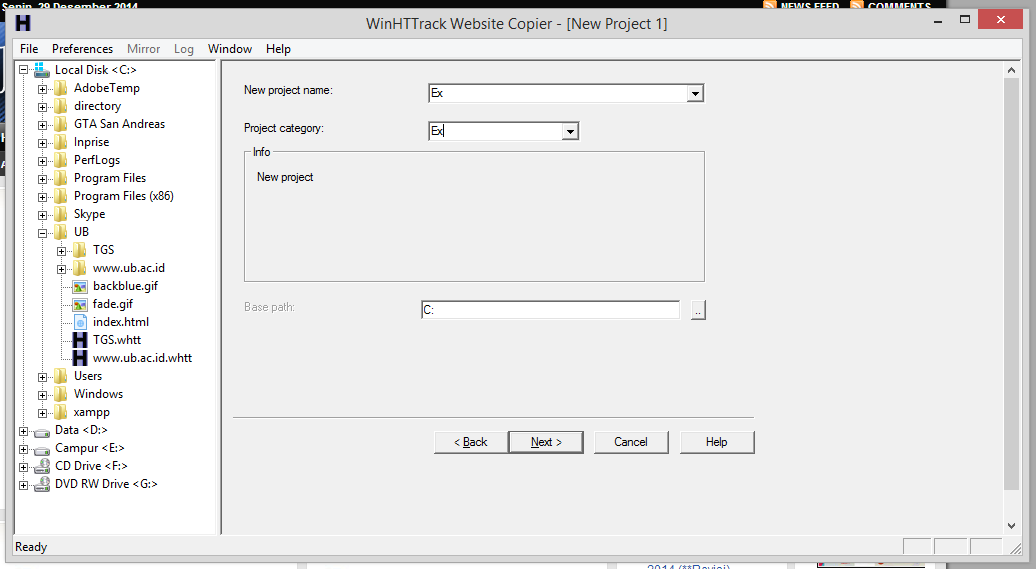Click the Users folder icon

coord(61,376)
